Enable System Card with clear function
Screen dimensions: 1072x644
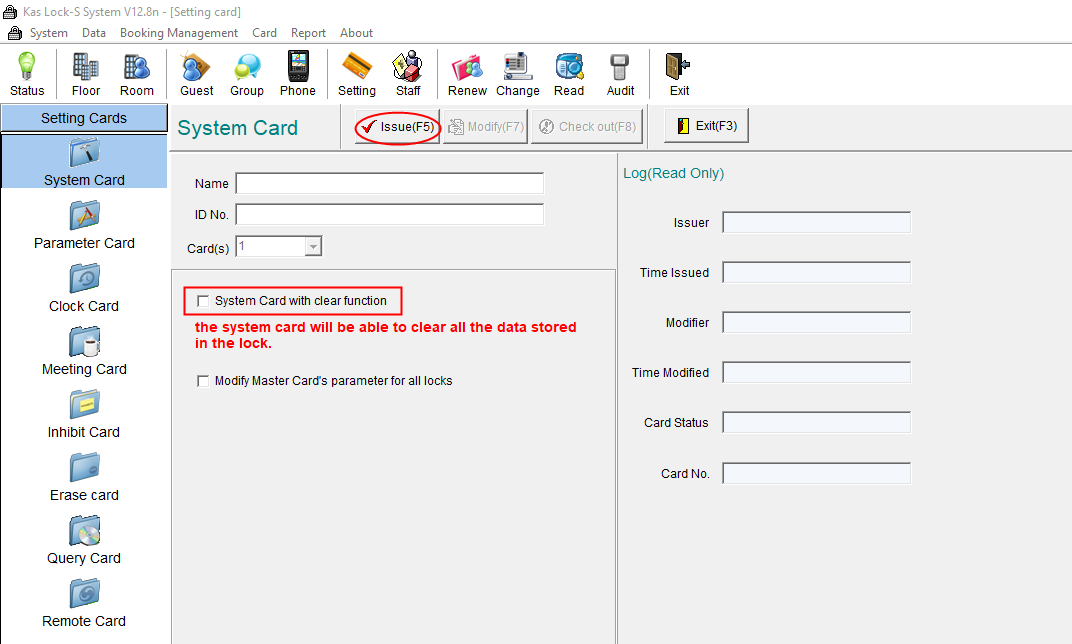click(203, 301)
